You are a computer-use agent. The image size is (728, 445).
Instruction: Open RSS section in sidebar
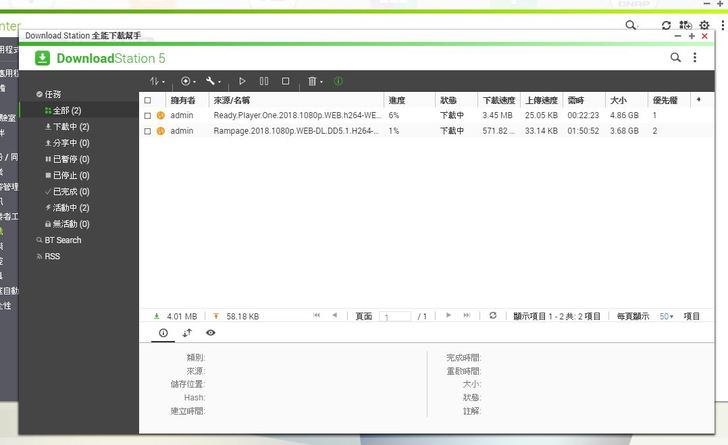[51, 256]
